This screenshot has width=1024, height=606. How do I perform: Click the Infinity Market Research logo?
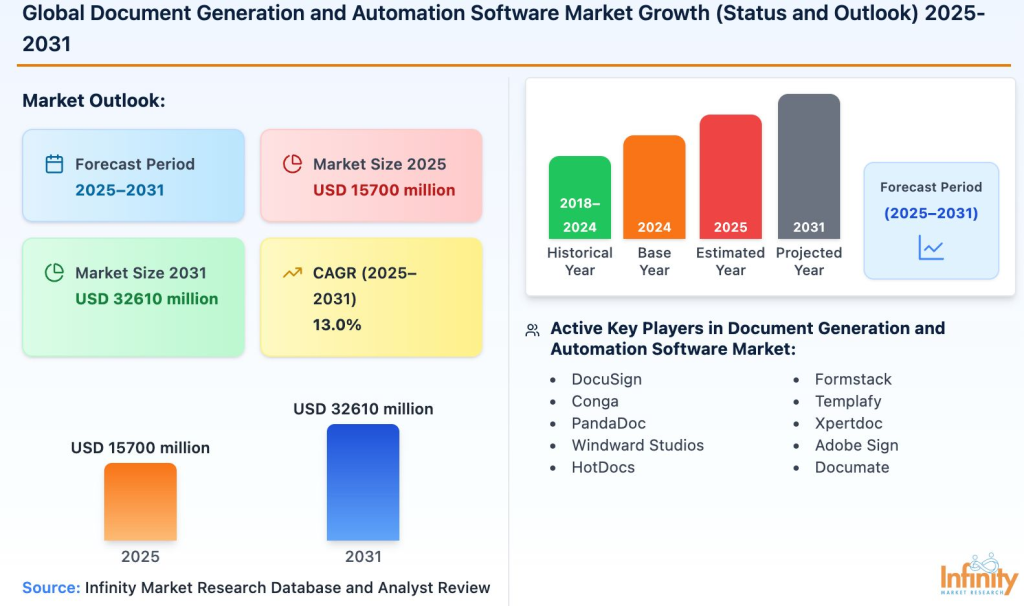(979, 574)
